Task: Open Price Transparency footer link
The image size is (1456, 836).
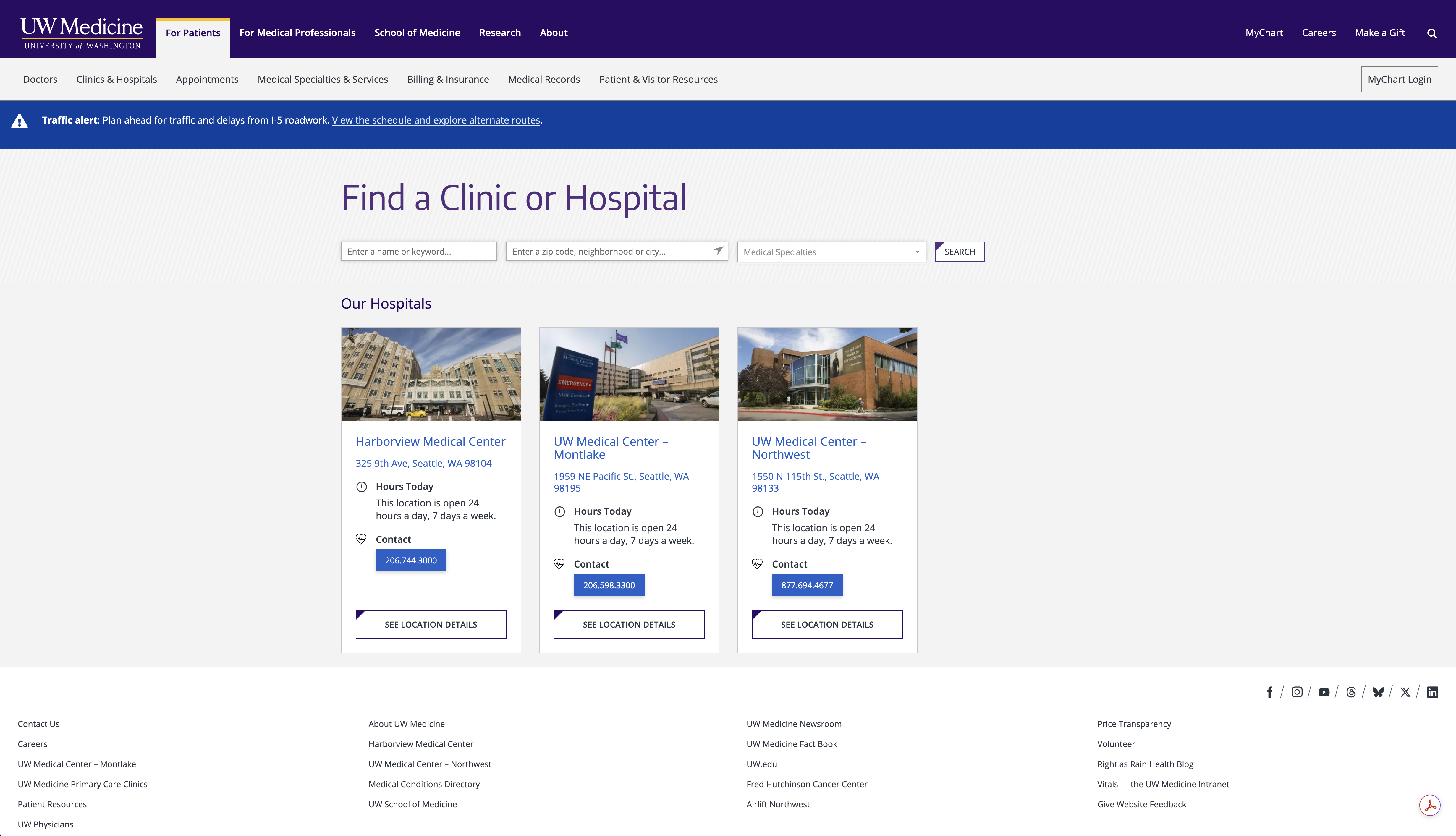Action: click(1134, 724)
